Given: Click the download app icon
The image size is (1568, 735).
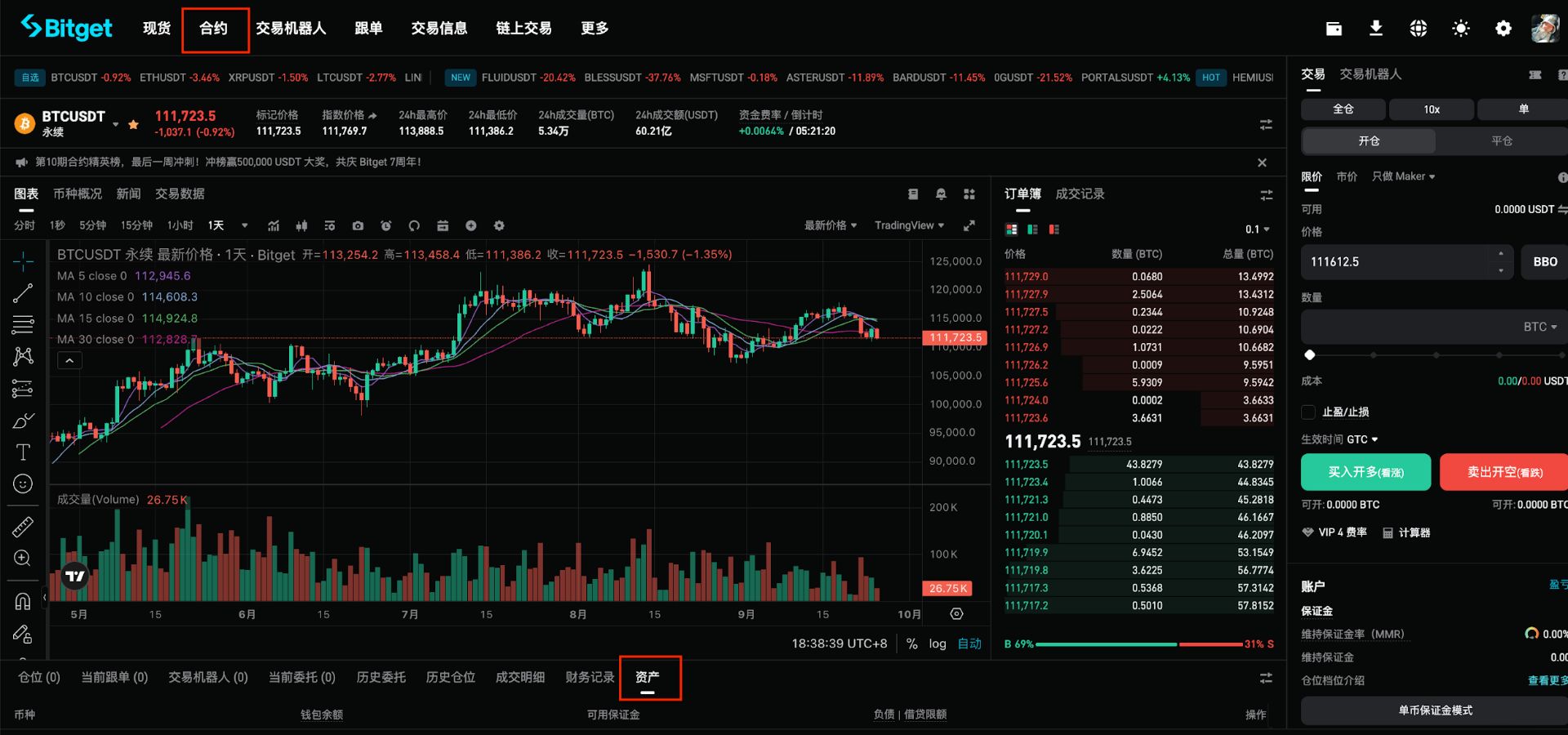Looking at the screenshot, I should pyautogui.click(x=1376, y=29).
